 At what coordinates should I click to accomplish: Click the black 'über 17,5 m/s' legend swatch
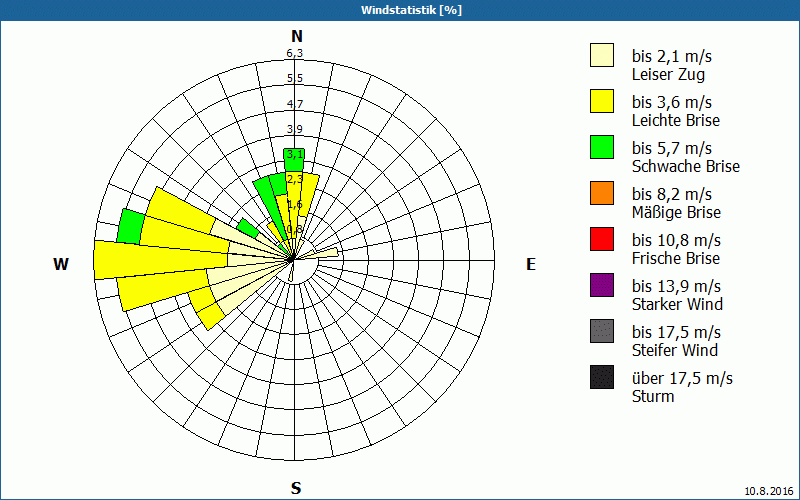tap(602, 377)
